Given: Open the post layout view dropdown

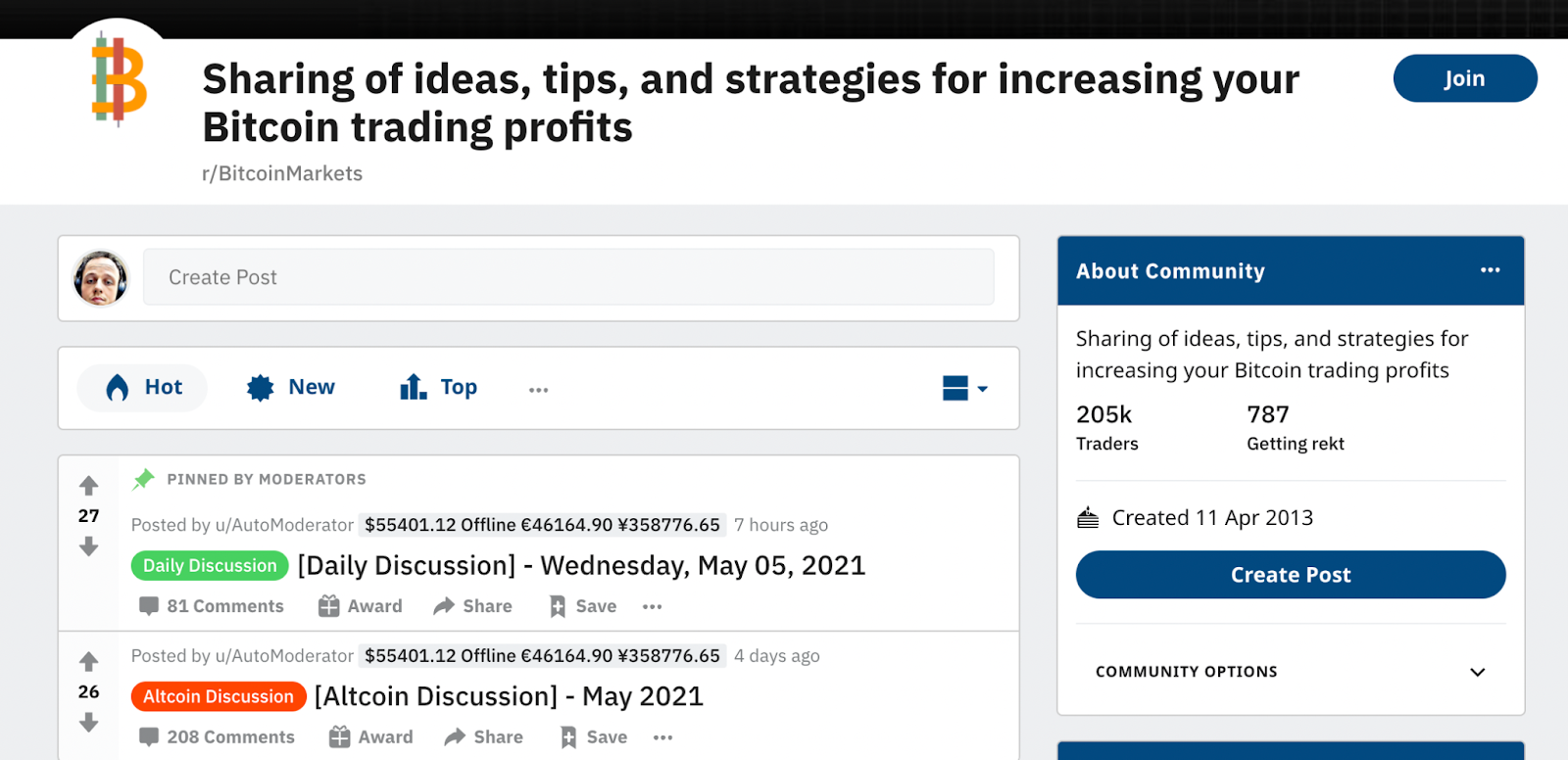Looking at the screenshot, I should pyautogui.click(x=965, y=389).
